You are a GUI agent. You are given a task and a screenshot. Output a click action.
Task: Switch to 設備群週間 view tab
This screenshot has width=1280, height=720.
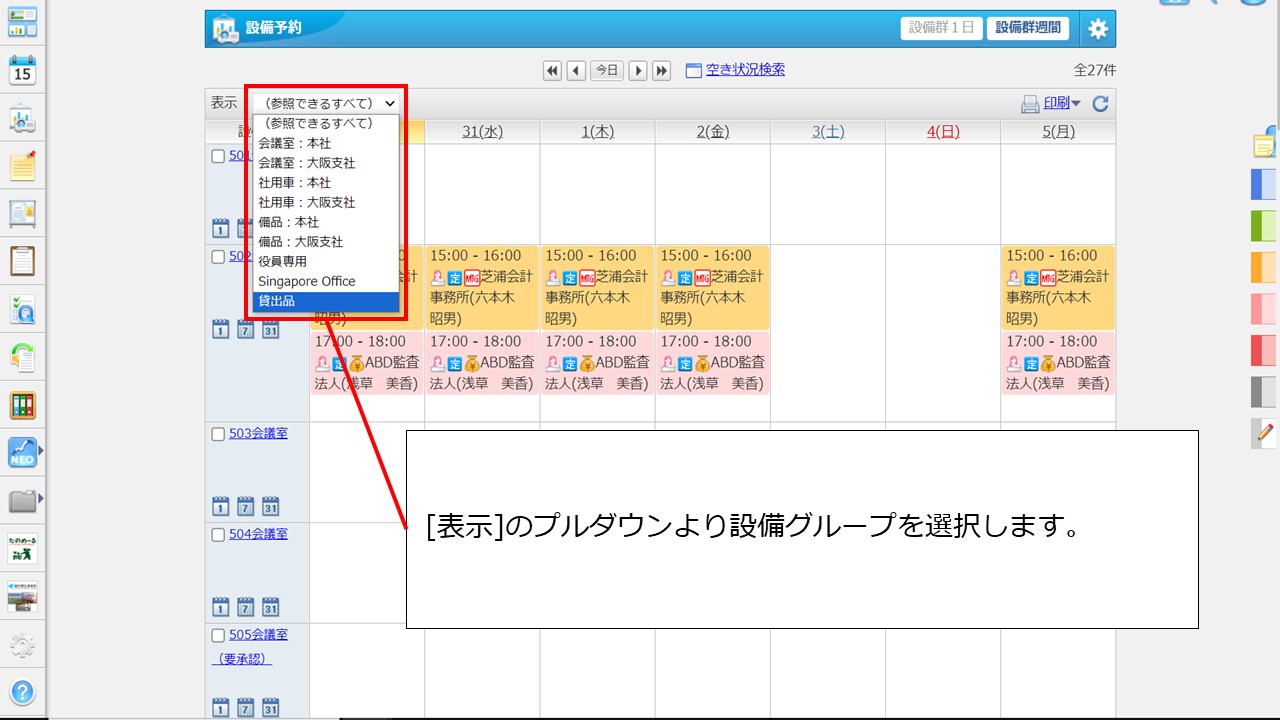pyautogui.click(x=1027, y=28)
